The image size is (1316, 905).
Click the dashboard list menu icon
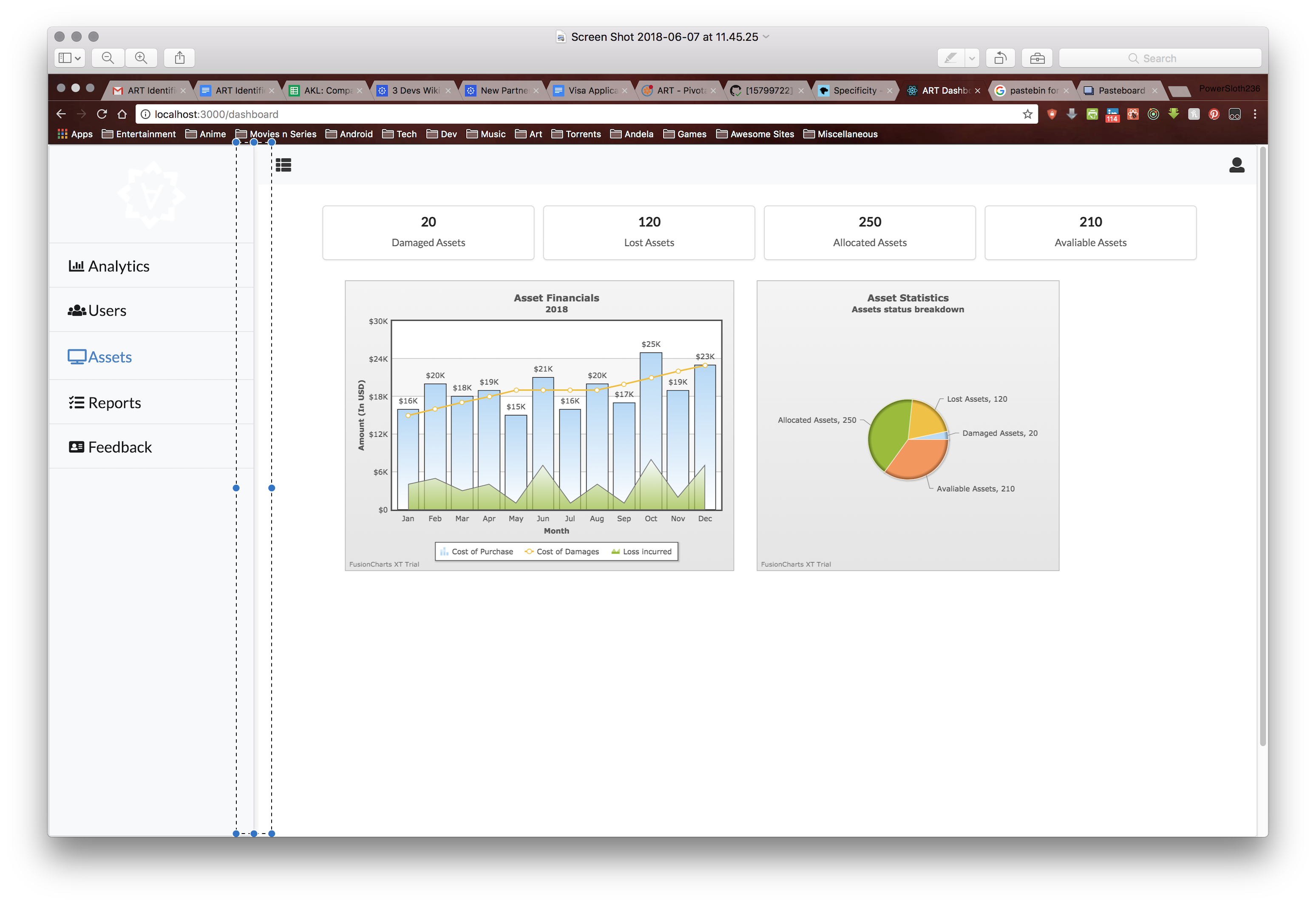[x=284, y=165]
